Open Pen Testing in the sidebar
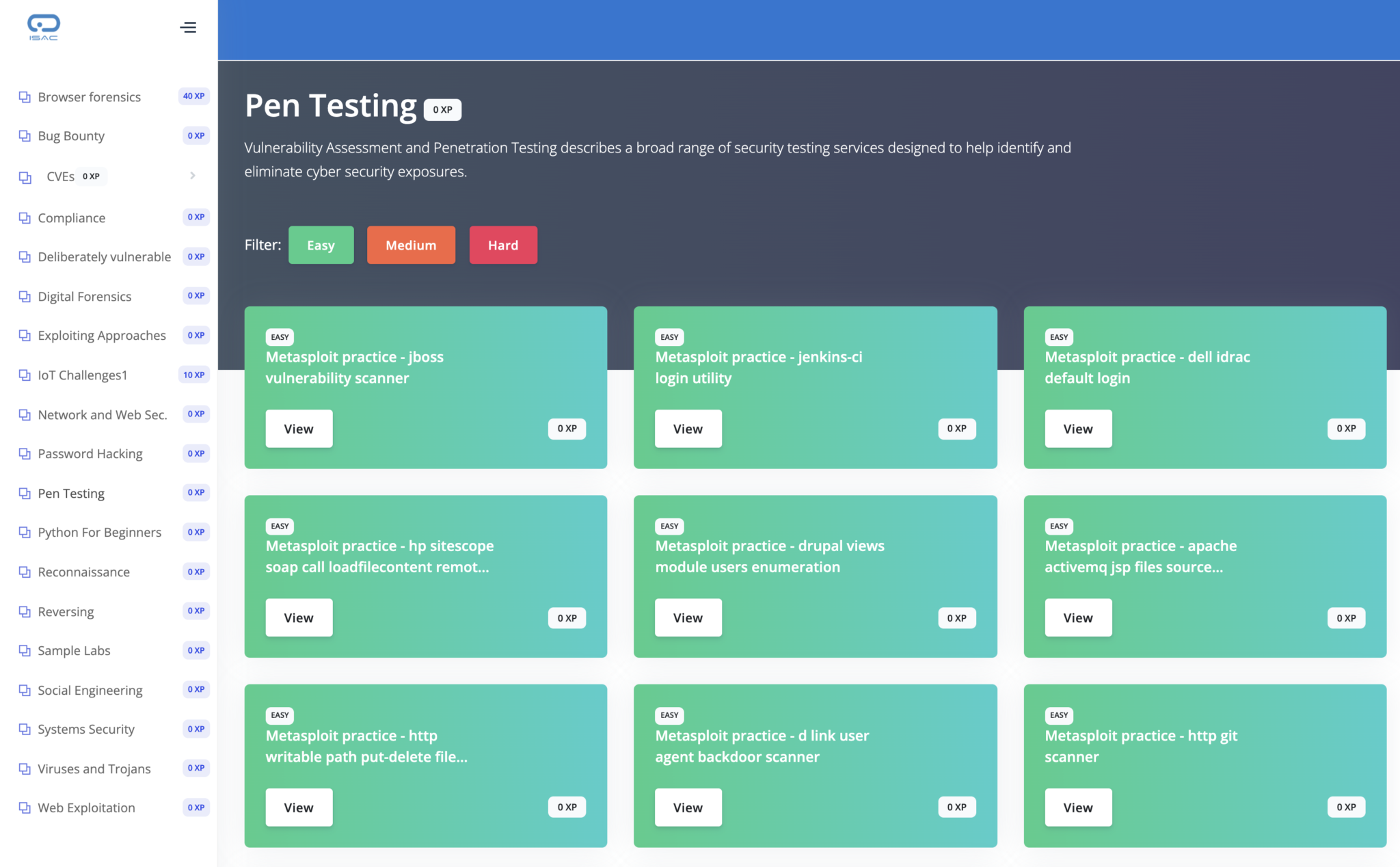1400x867 pixels. pyautogui.click(x=71, y=494)
